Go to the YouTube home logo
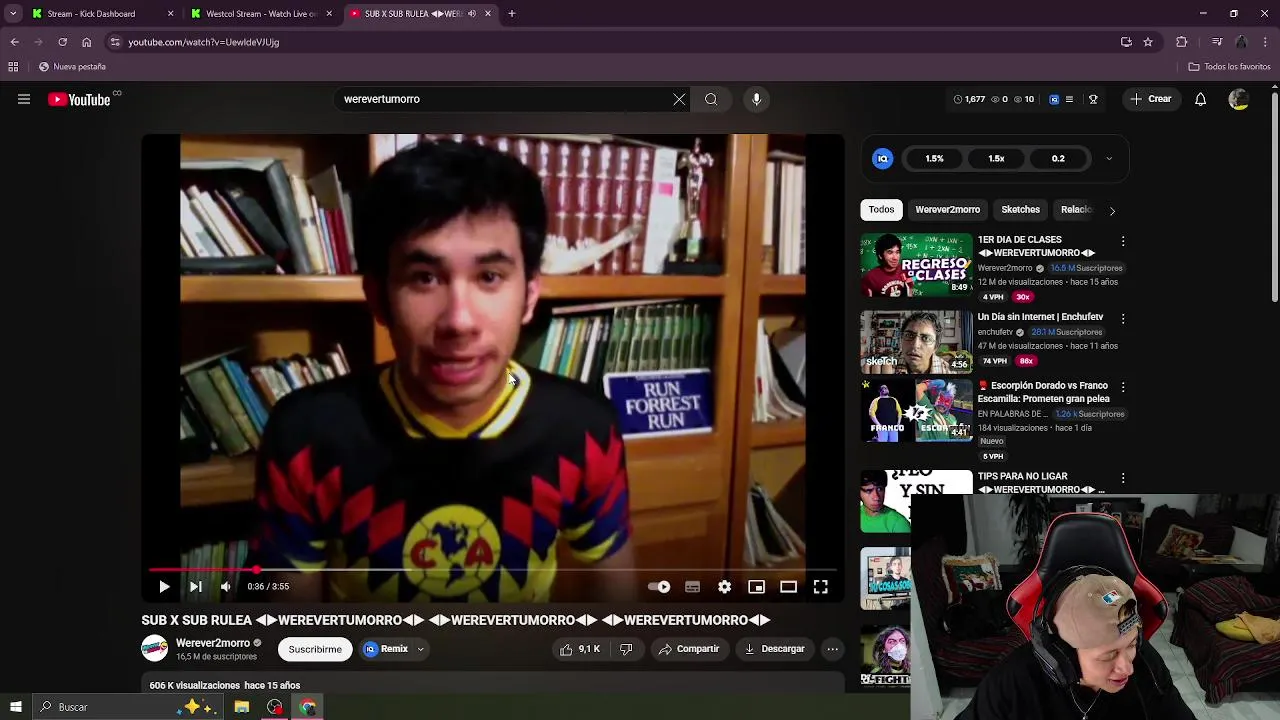Viewport: 1280px width, 720px height. [79, 99]
